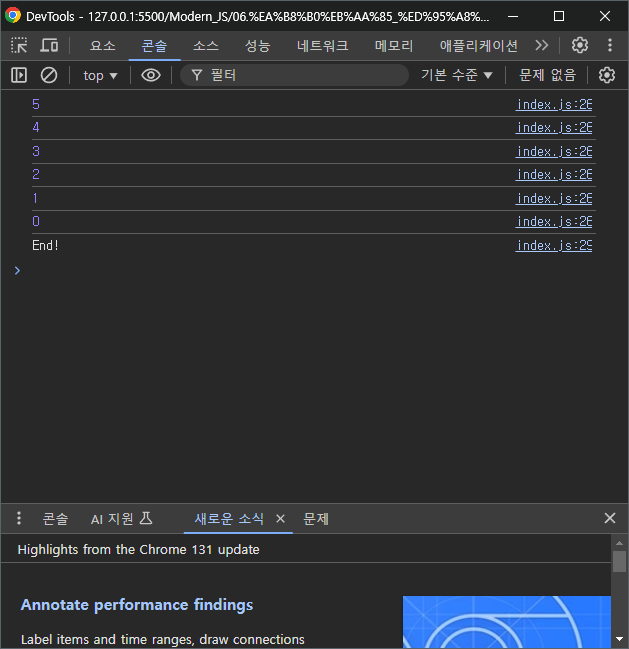Open the 성능 (Performance) tab
This screenshot has height=649, width=629.
[x=257, y=46]
